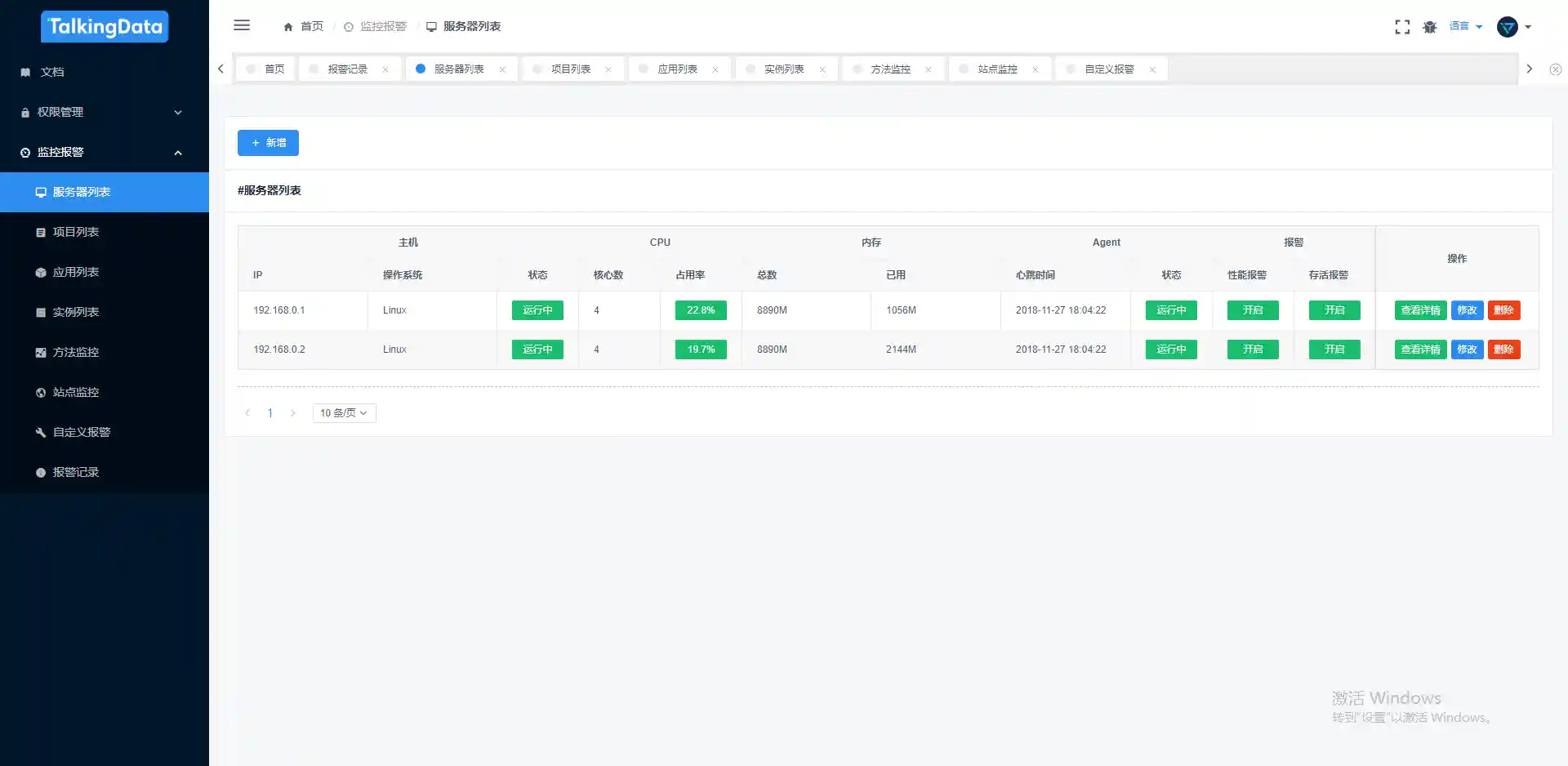This screenshot has height=766, width=1568.
Task: Collapse the 监控报警 sidebar menu
Action: coord(105,152)
